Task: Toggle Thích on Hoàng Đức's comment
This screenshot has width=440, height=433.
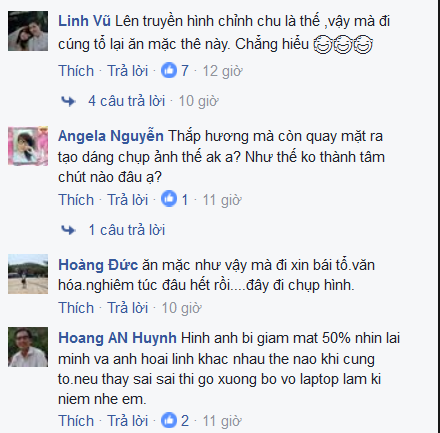Action: (x=76, y=308)
